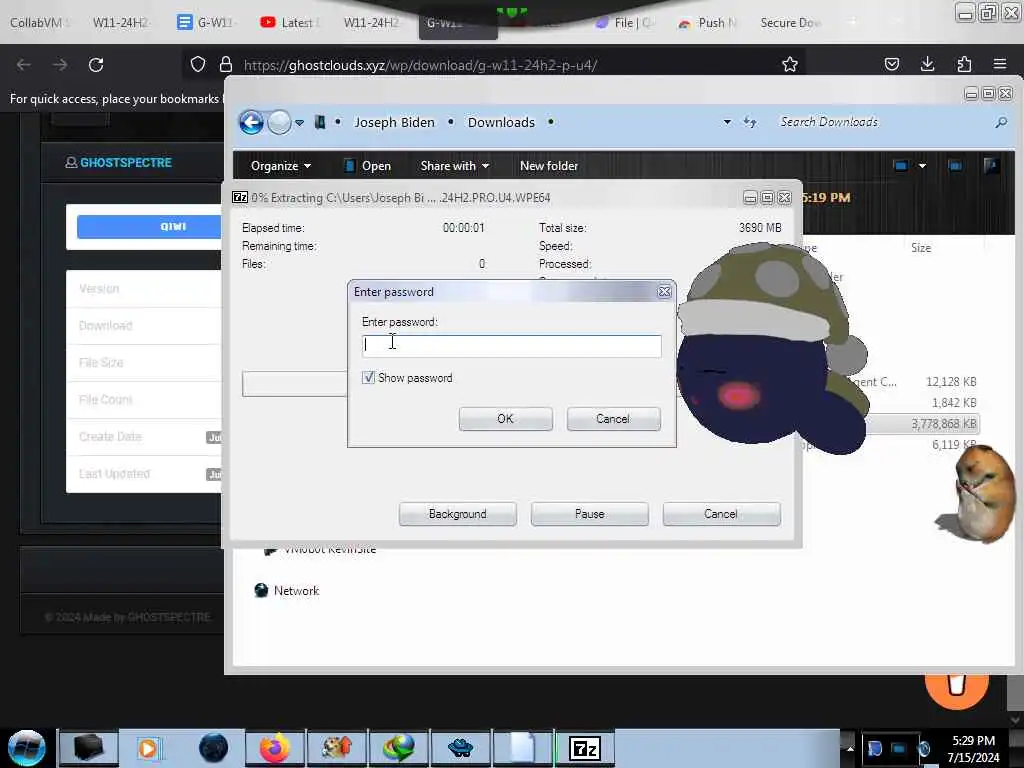The height and width of the screenshot is (768, 1024).
Task: Open Network in the navigation pane
Action: (x=287, y=590)
